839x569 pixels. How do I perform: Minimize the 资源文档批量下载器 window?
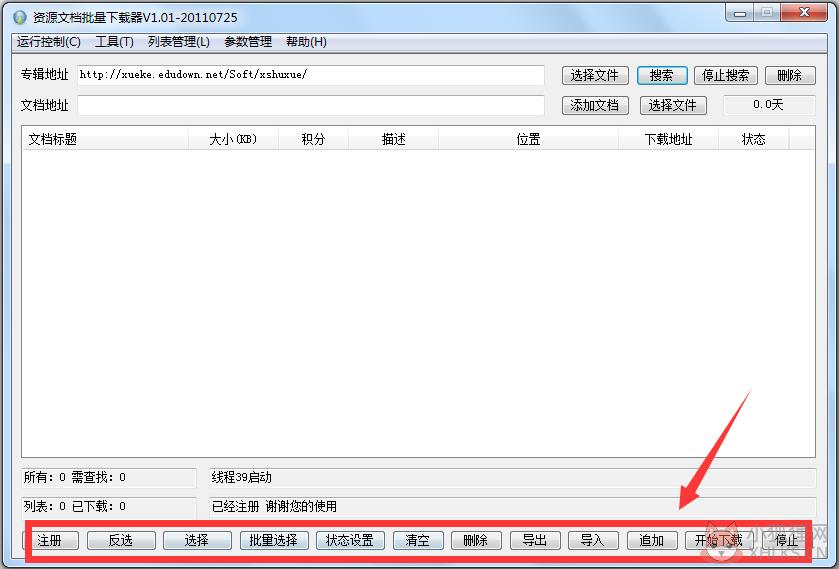pos(739,13)
